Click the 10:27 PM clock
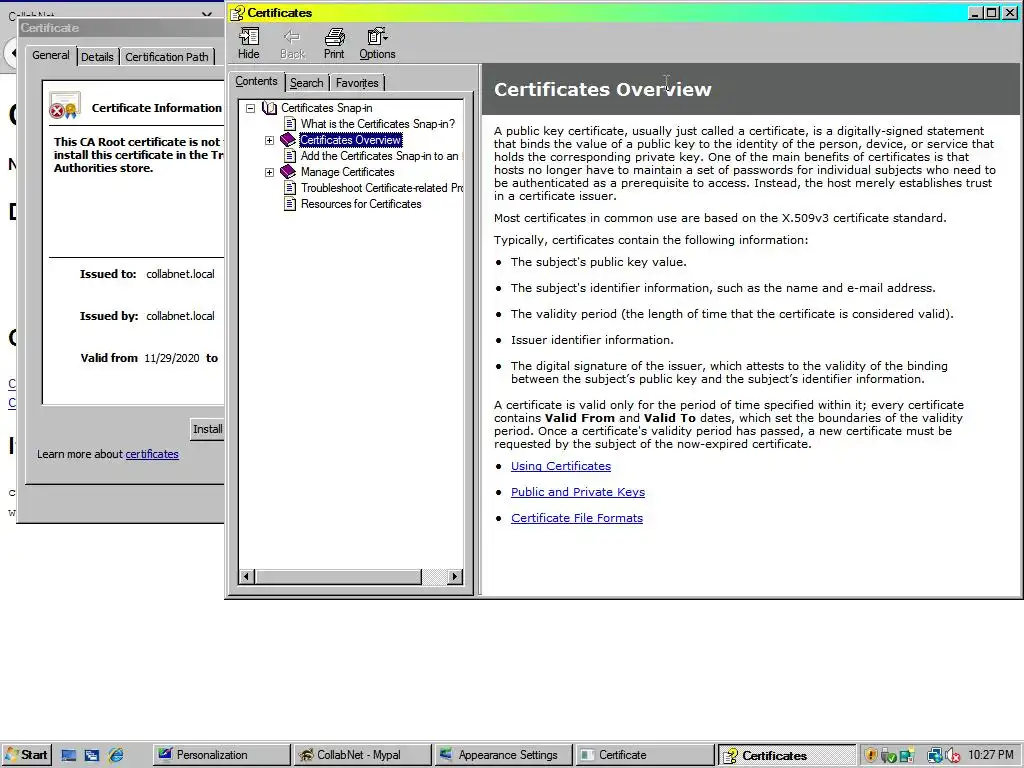Image resolution: width=1024 pixels, height=768 pixels. tap(991, 755)
